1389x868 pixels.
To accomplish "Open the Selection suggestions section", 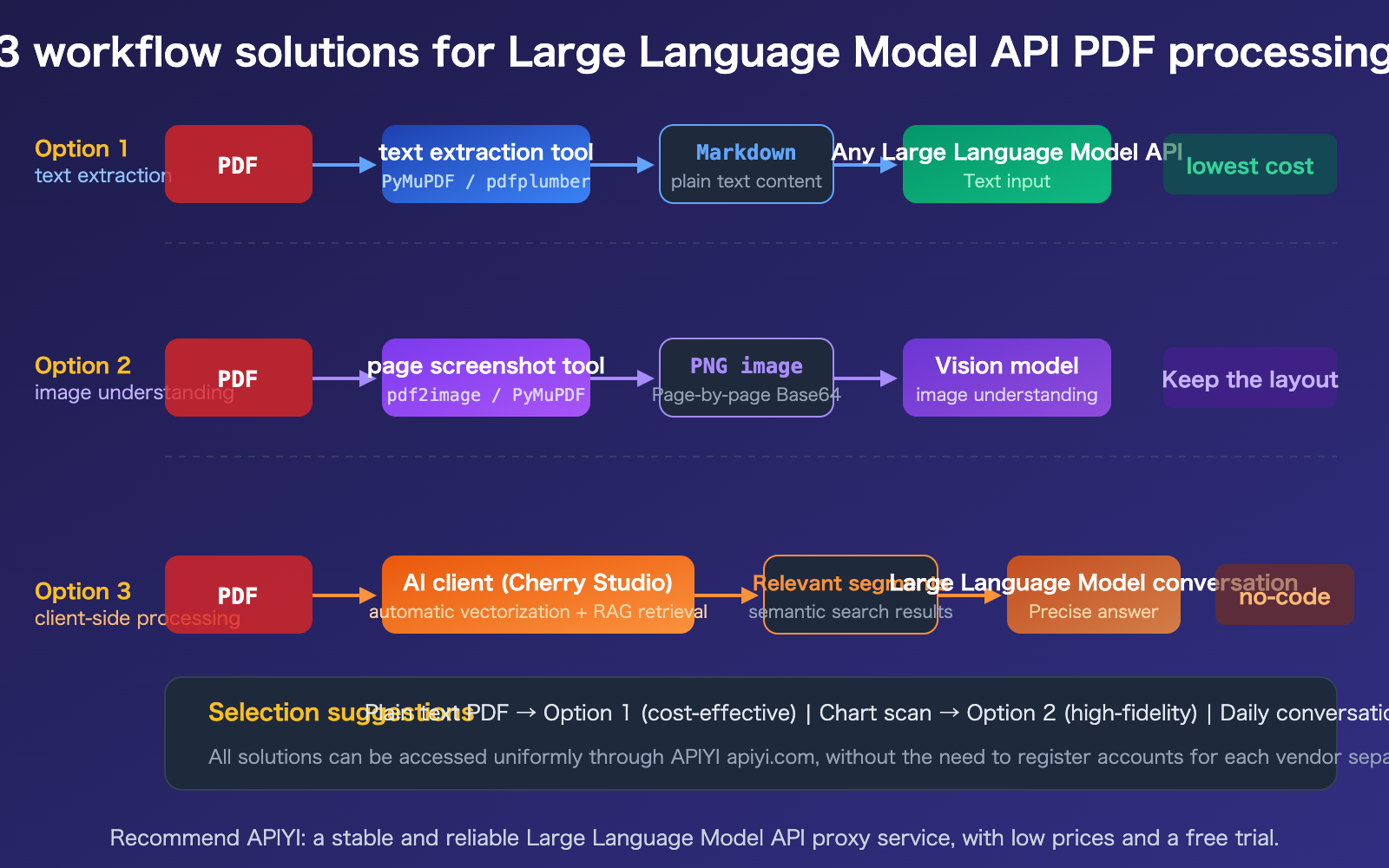I will pos(339,712).
